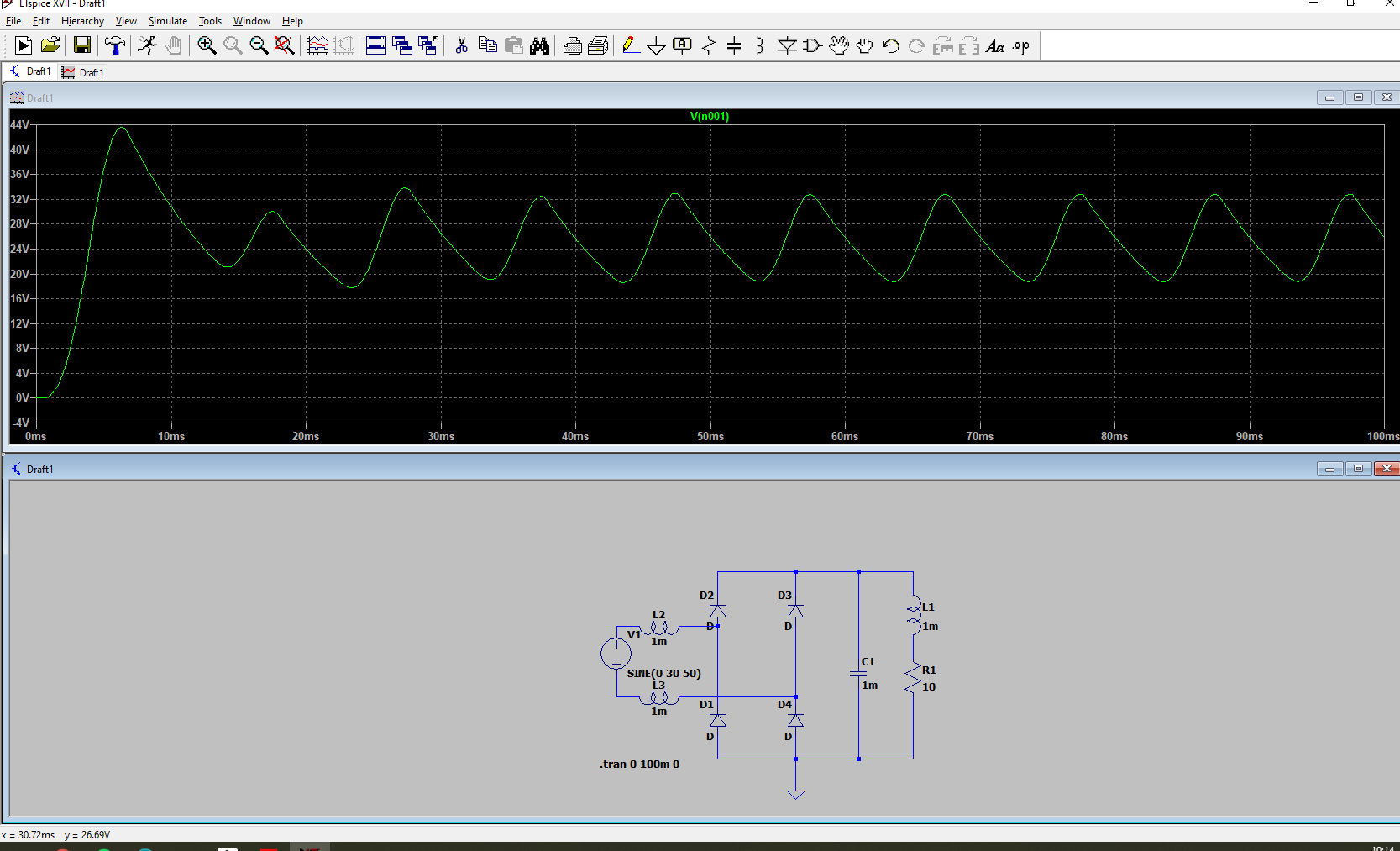The height and width of the screenshot is (851, 1400).
Task: Open a file with the folder icon
Action: [x=50, y=46]
